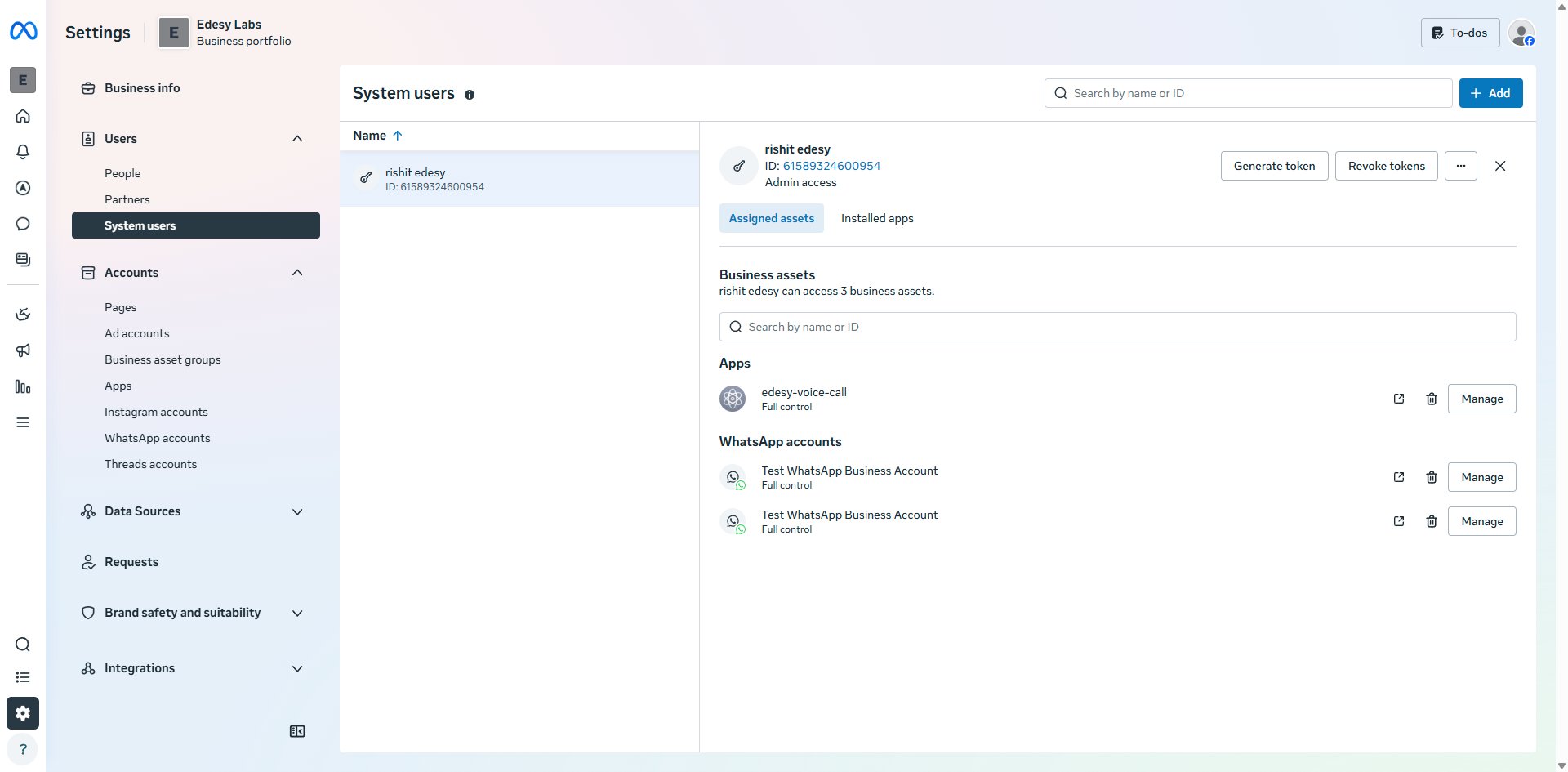Viewport: 1568px width, 772px height.
Task: Open Pages under Accounts
Action: pos(120,307)
